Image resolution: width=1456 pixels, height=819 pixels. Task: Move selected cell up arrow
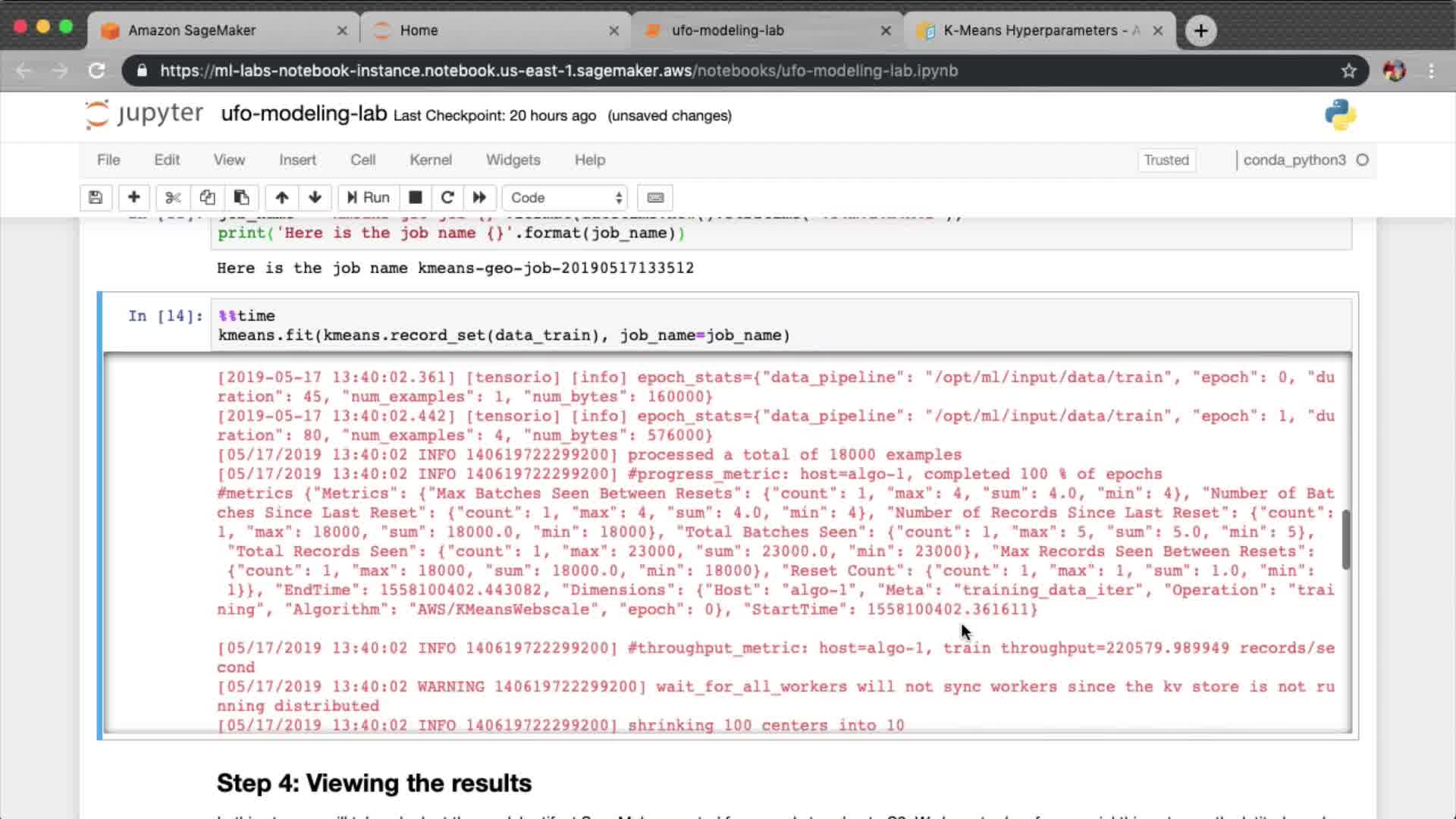point(281,198)
